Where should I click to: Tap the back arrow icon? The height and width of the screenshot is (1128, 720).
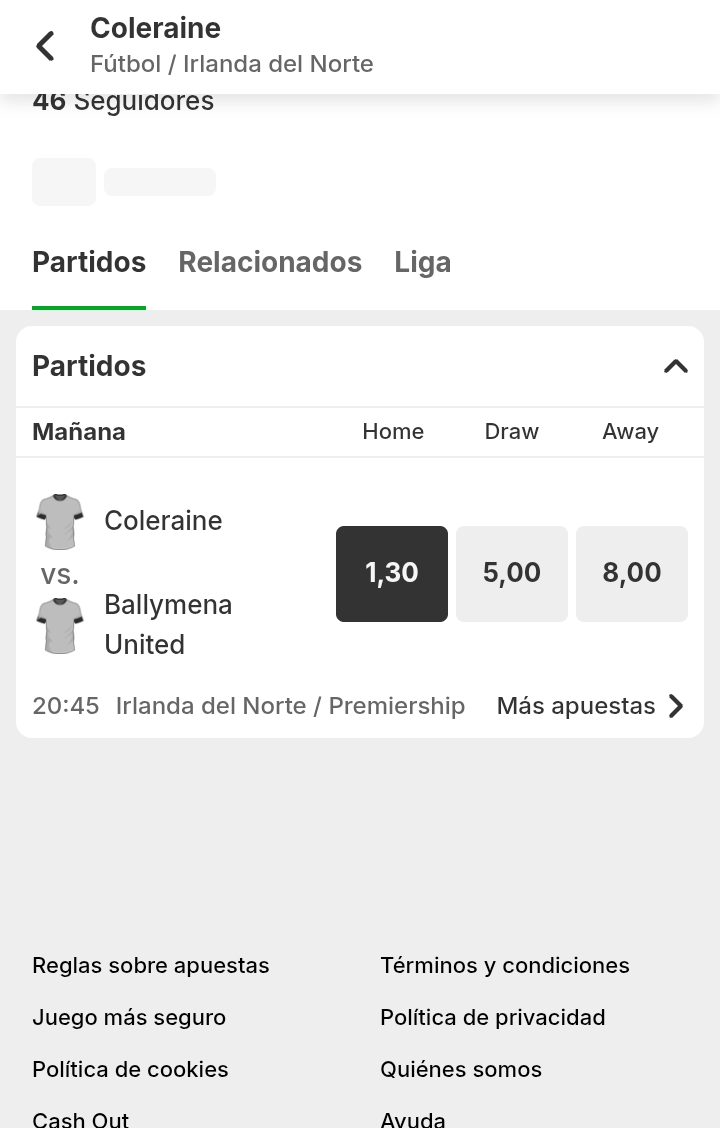[x=45, y=46]
